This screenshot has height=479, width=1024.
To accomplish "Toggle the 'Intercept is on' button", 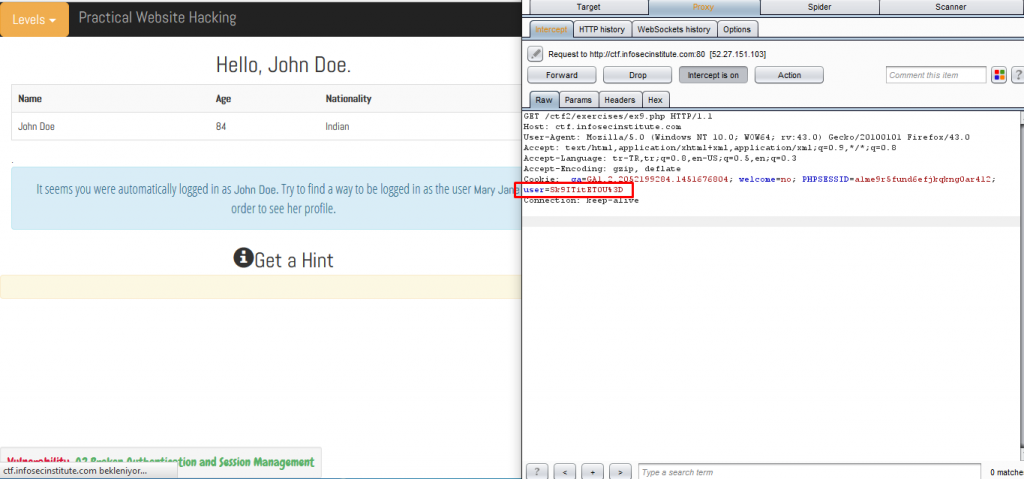I will coord(713,75).
